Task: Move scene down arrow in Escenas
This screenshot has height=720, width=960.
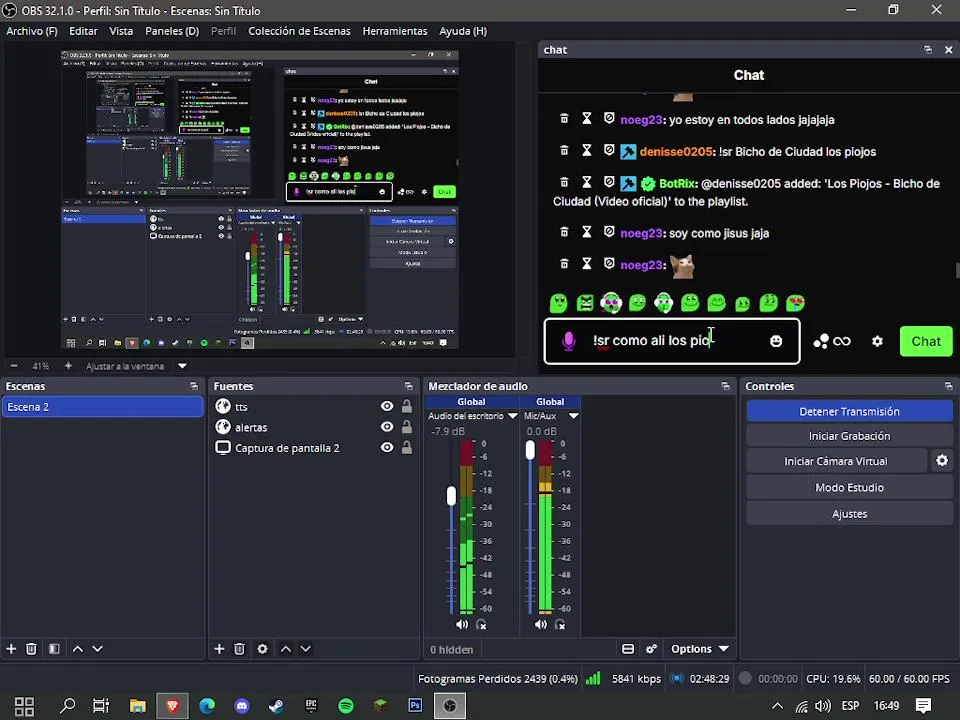Action: click(x=97, y=648)
